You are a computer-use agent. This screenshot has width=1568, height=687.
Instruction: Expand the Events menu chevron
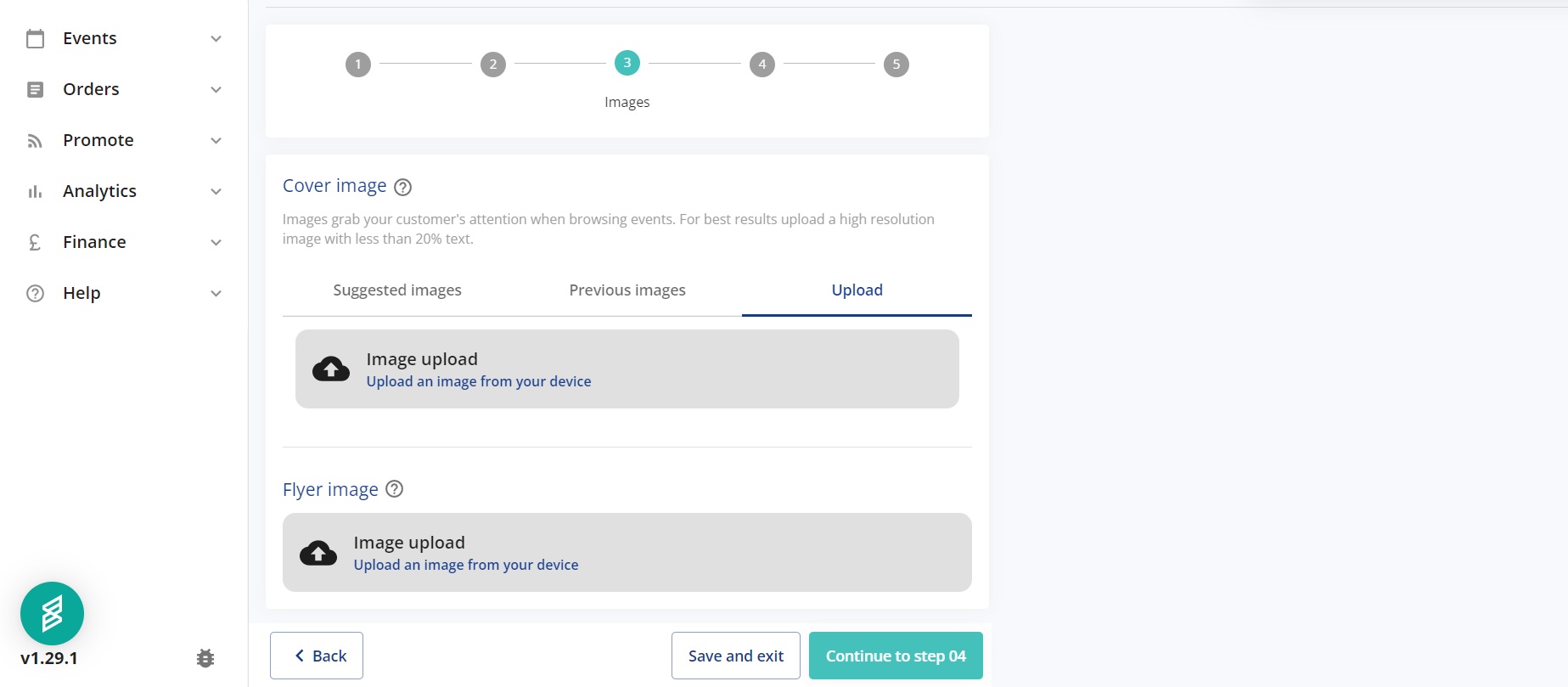(x=216, y=39)
